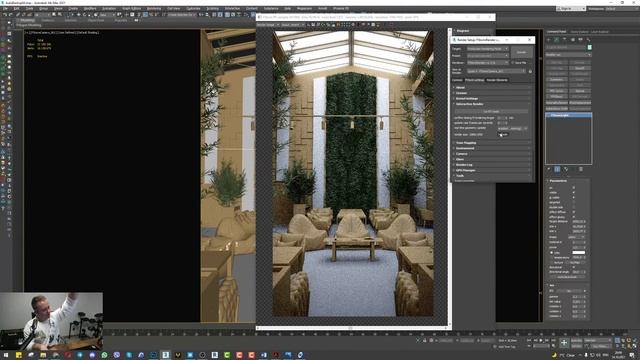Image resolution: width=640 pixels, height=360 pixels.
Task: Expand the Environment rollout in Render Setup
Action: pos(492,148)
